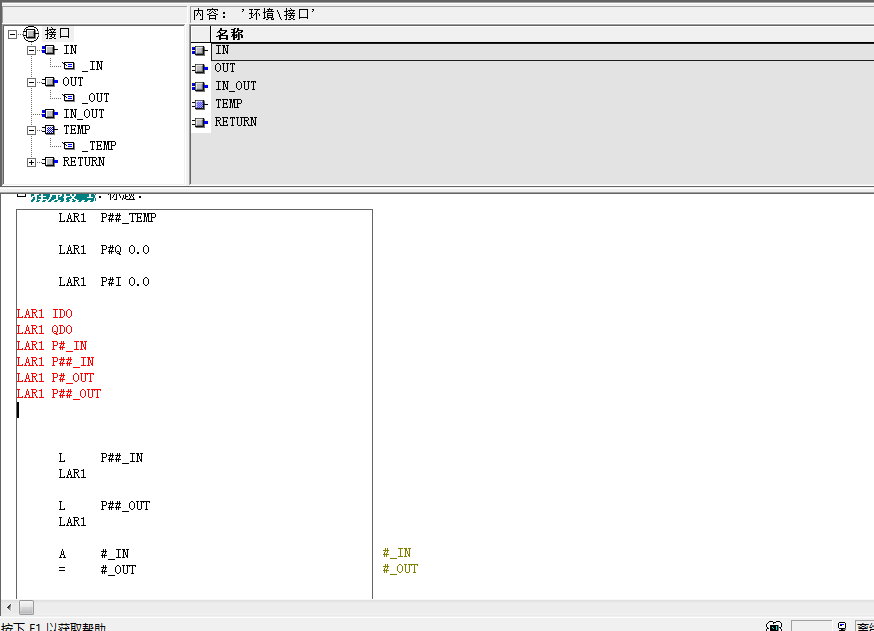874x631 pixels.
Task: Click the code line L P##_OUT
Action: [104, 506]
